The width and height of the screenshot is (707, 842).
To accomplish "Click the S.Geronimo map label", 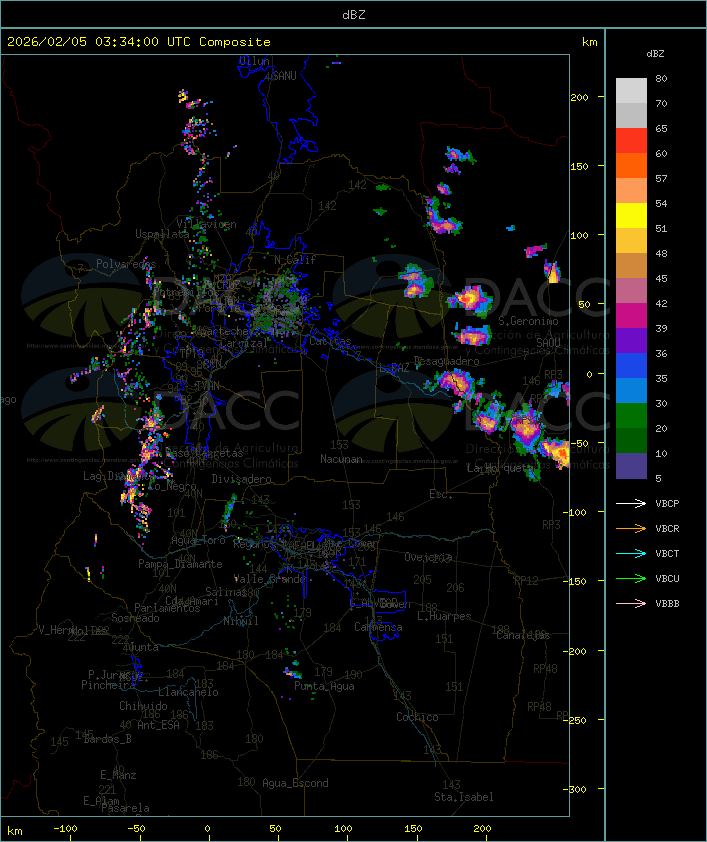I will pyautogui.click(x=528, y=321).
